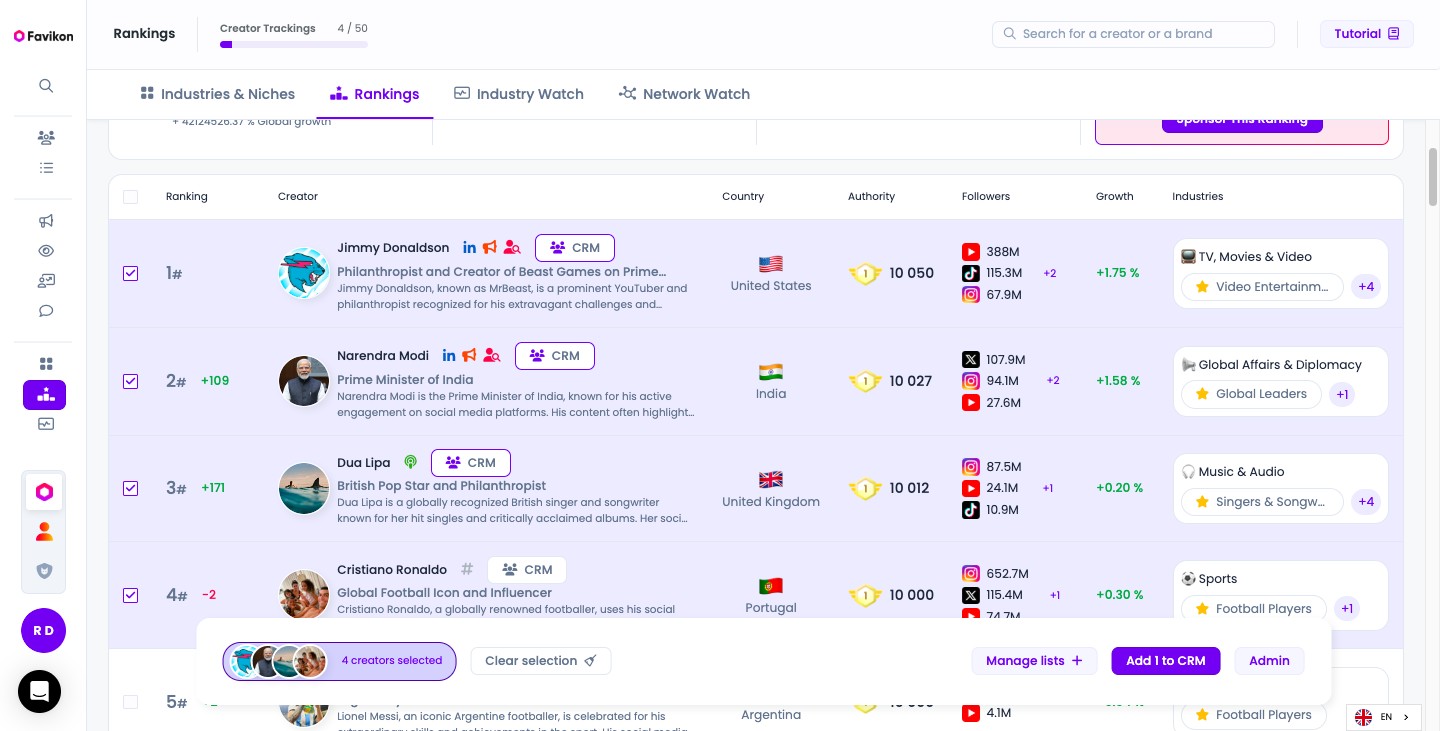
Task: Expand +1 industries for Narendra Modi
Action: (1342, 394)
